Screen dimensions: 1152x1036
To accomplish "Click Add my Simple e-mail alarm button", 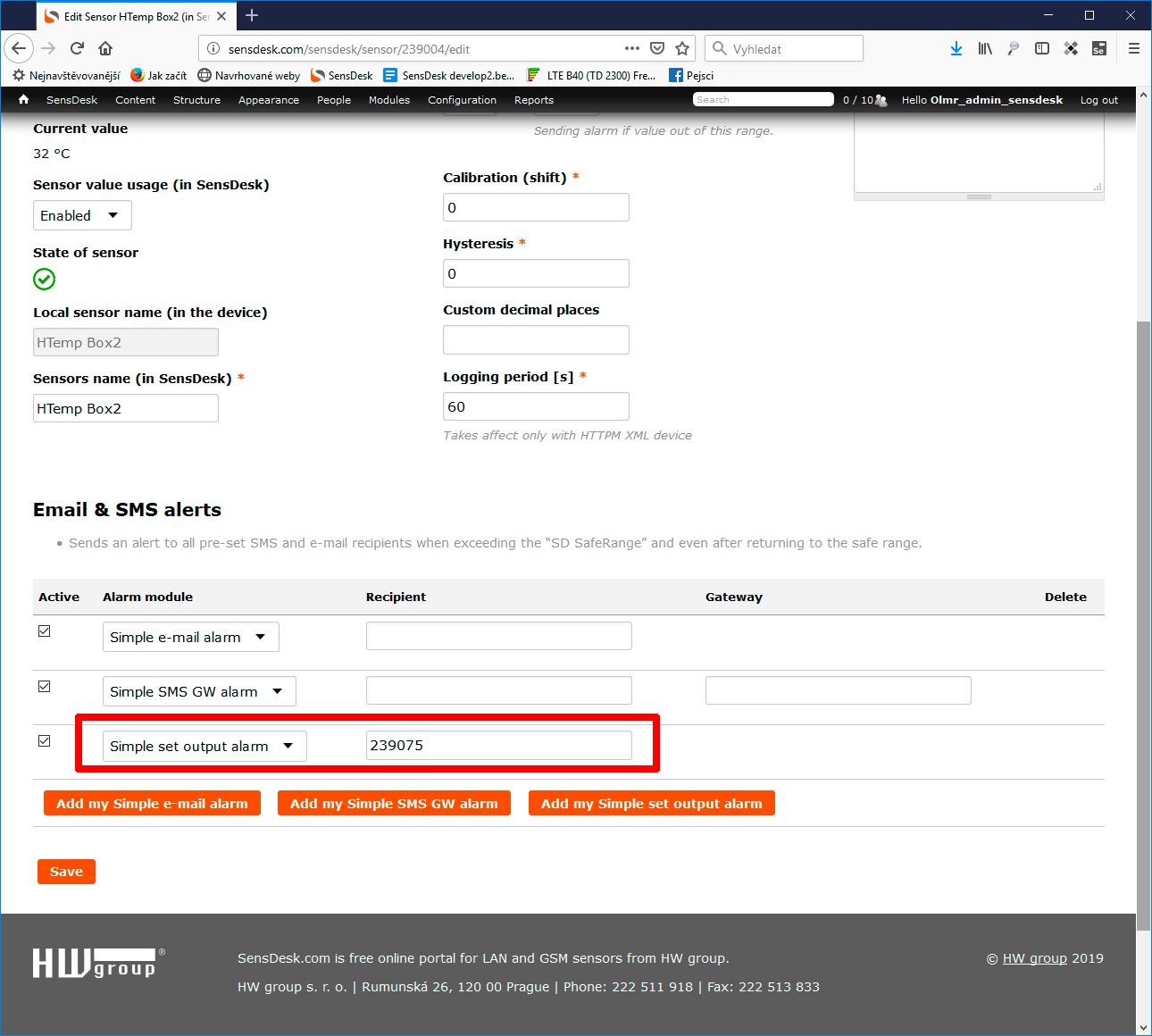I will 152,803.
